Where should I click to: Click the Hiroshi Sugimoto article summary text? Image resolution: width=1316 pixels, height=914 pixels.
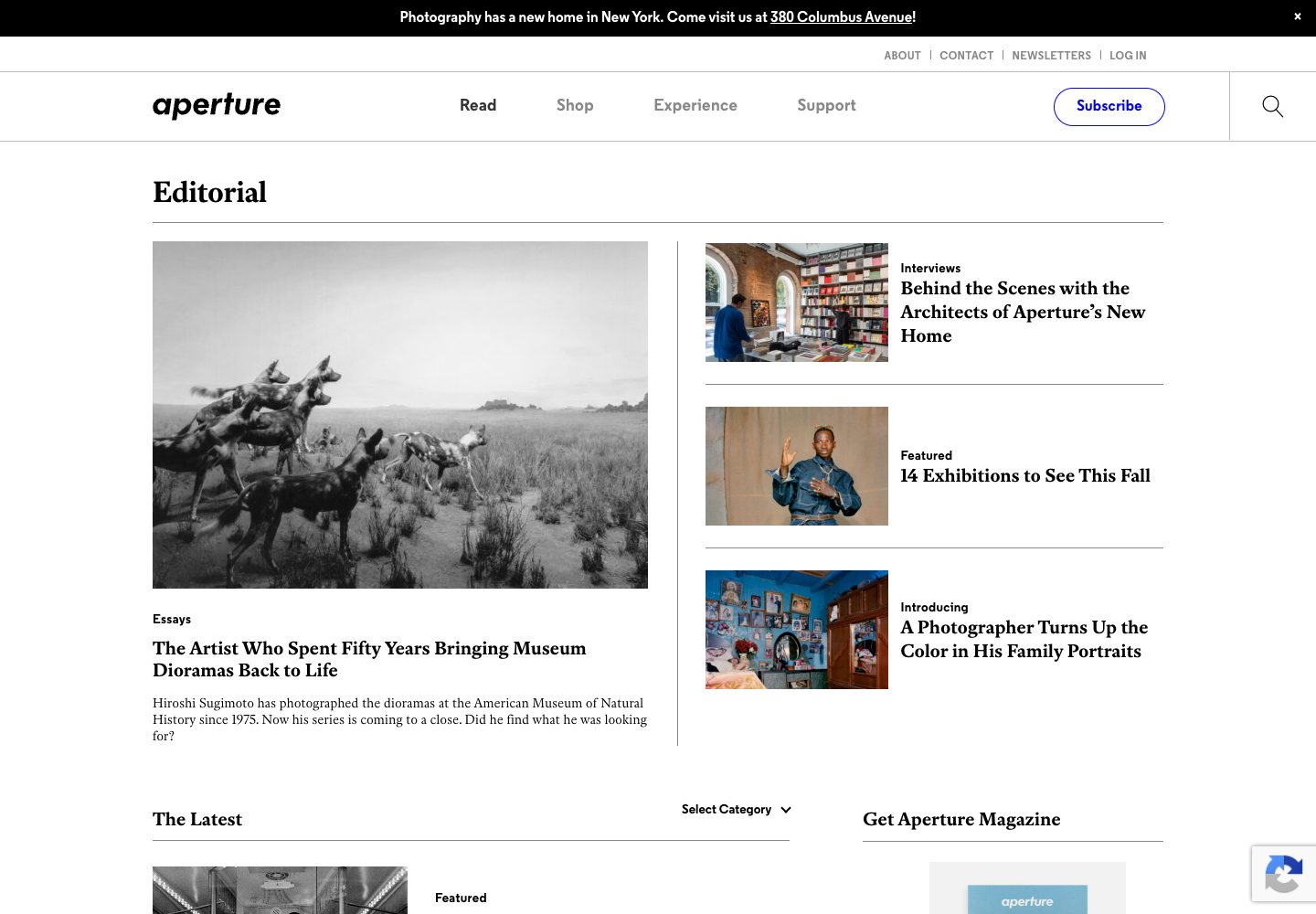400,719
